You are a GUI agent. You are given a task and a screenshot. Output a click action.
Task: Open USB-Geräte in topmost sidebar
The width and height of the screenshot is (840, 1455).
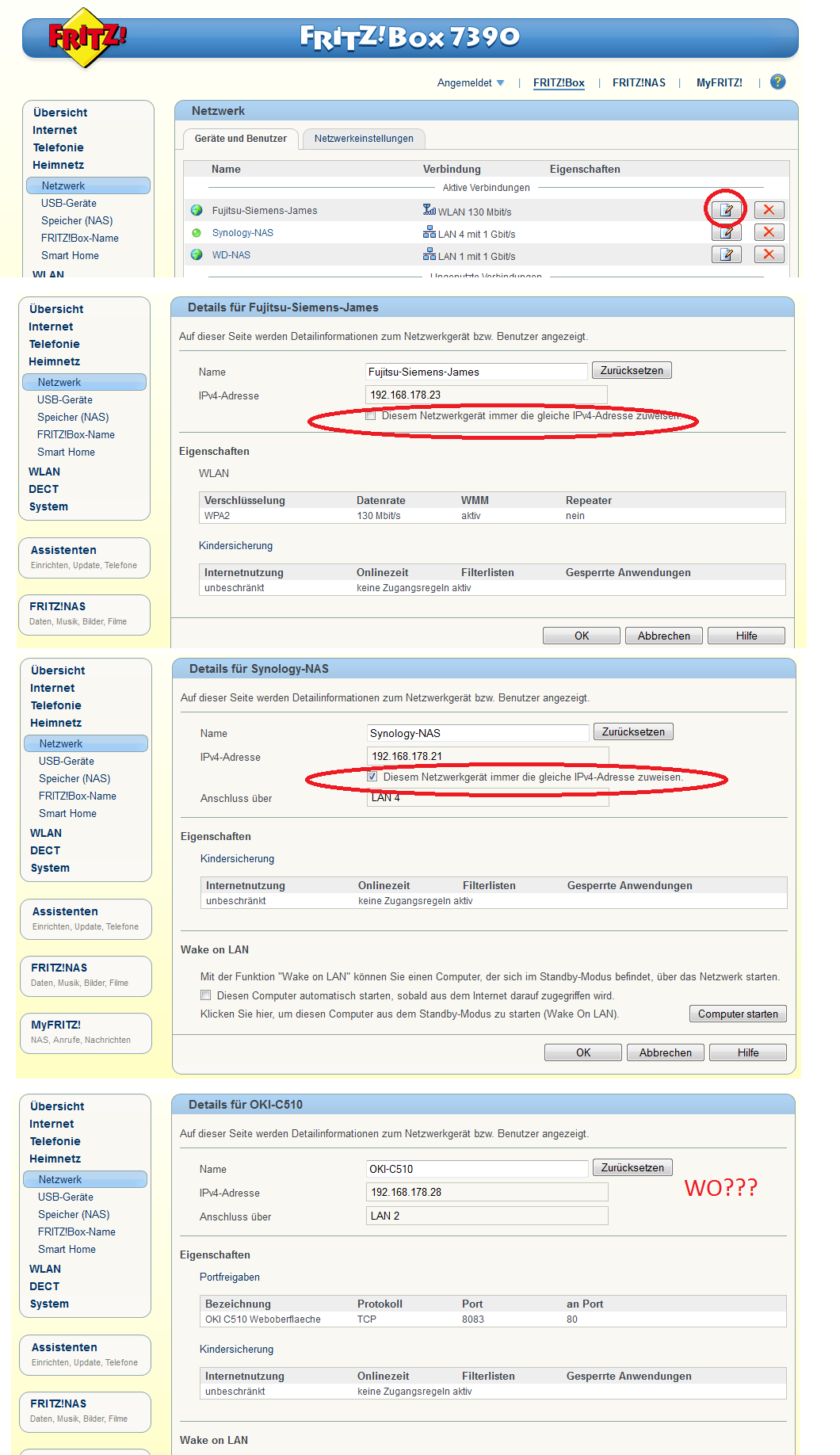click(x=69, y=203)
